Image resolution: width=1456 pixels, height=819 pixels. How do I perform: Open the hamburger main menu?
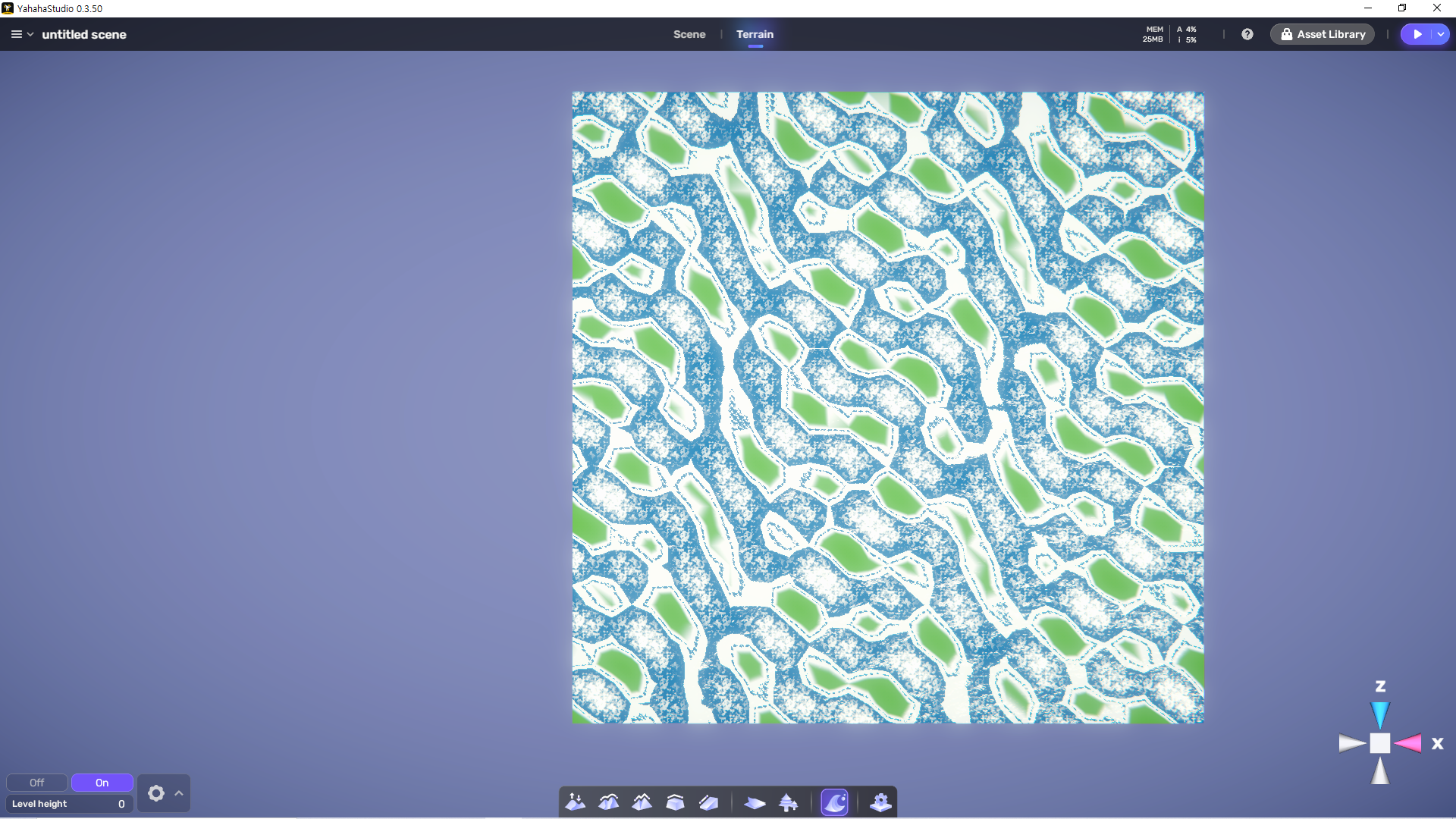point(17,34)
